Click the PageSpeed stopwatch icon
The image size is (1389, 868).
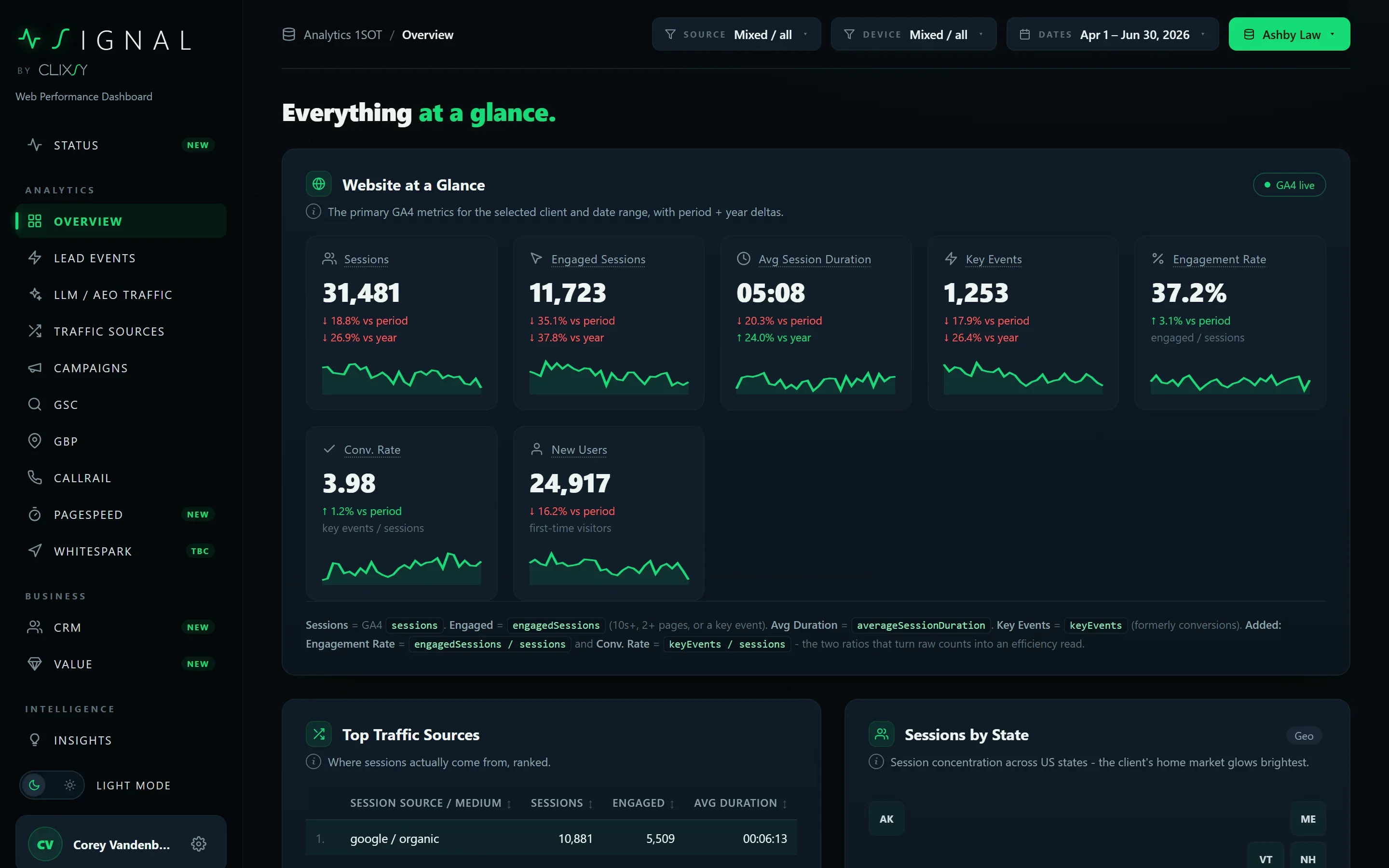point(34,515)
